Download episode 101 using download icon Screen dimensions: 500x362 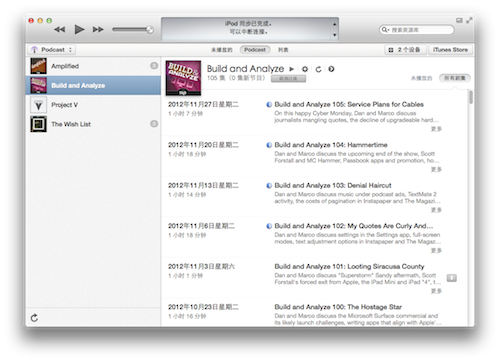pyautogui.click(x=452, y=278)
